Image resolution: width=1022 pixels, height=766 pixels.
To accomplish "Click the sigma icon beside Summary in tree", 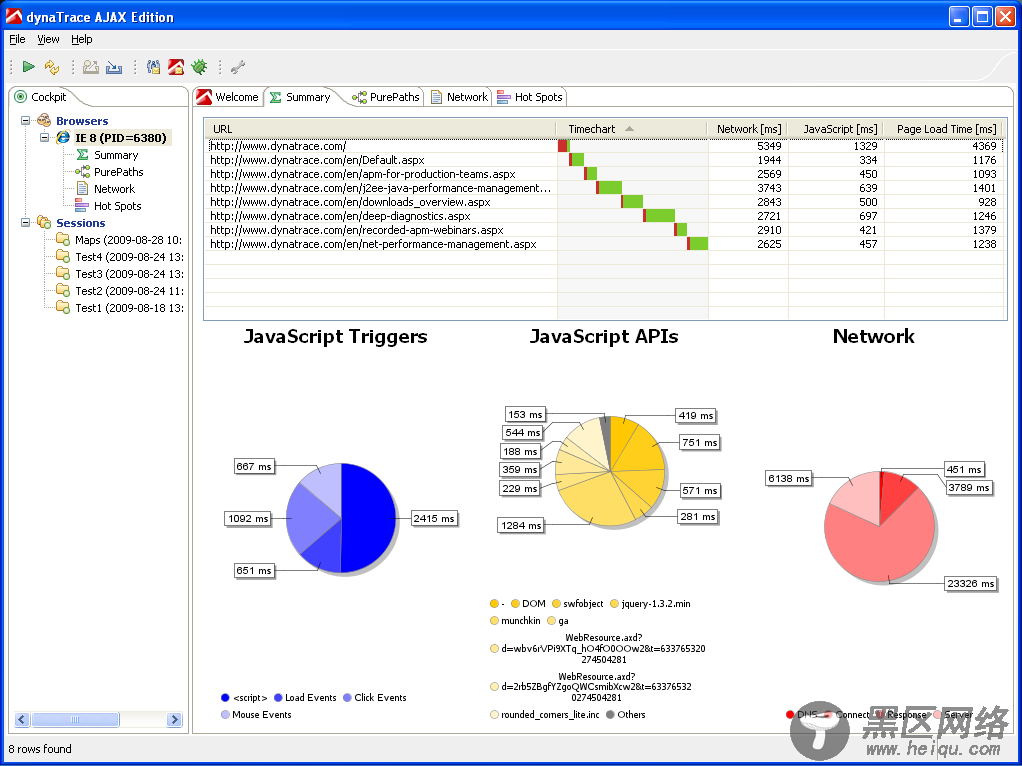I will point(82,155).
